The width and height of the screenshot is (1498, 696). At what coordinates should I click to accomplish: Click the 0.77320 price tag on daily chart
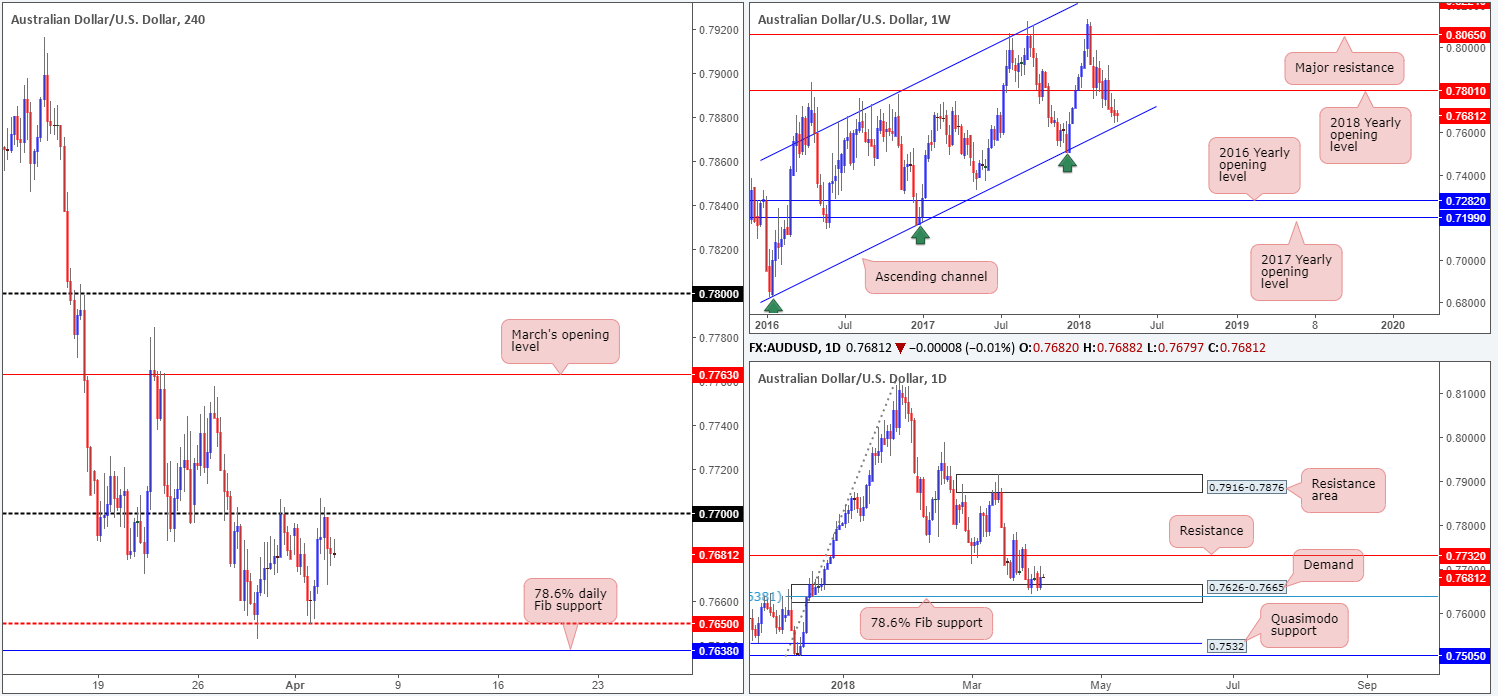coord(1465,555)
